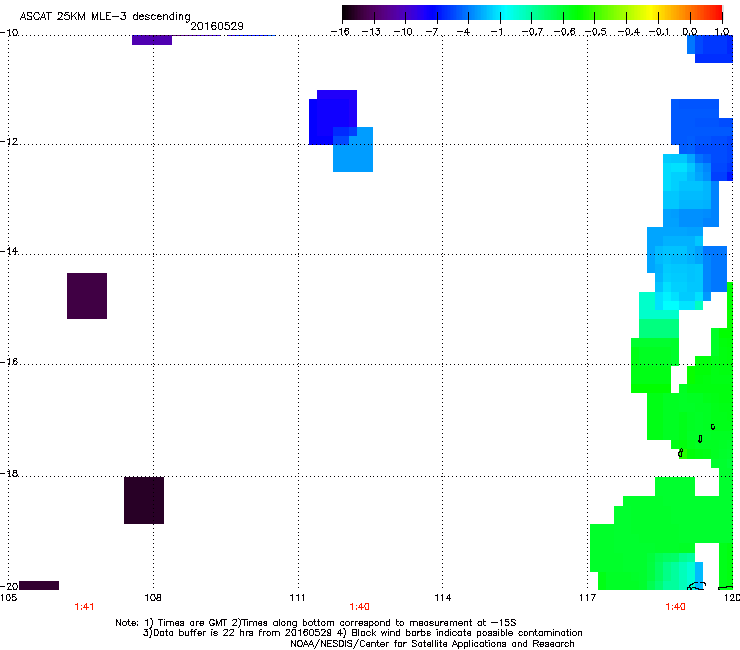This screenshot has width=740, height=650.
Task: Click the "NOAA/NESDIS/Center for Satellite Applications and Research" credit
Action: [x=432, y=644]
